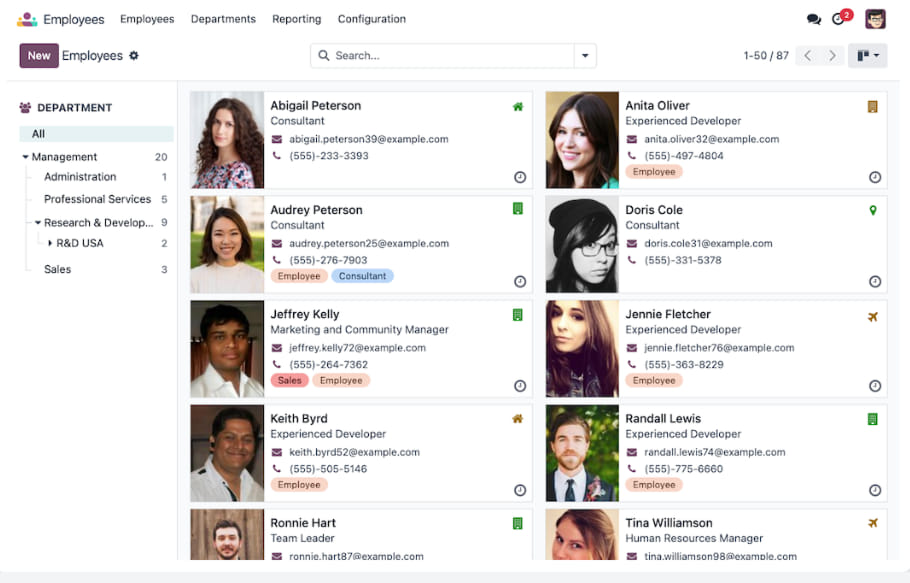
Task: Click the activity clock on Audrey Peterson's card
Action: 520,282
